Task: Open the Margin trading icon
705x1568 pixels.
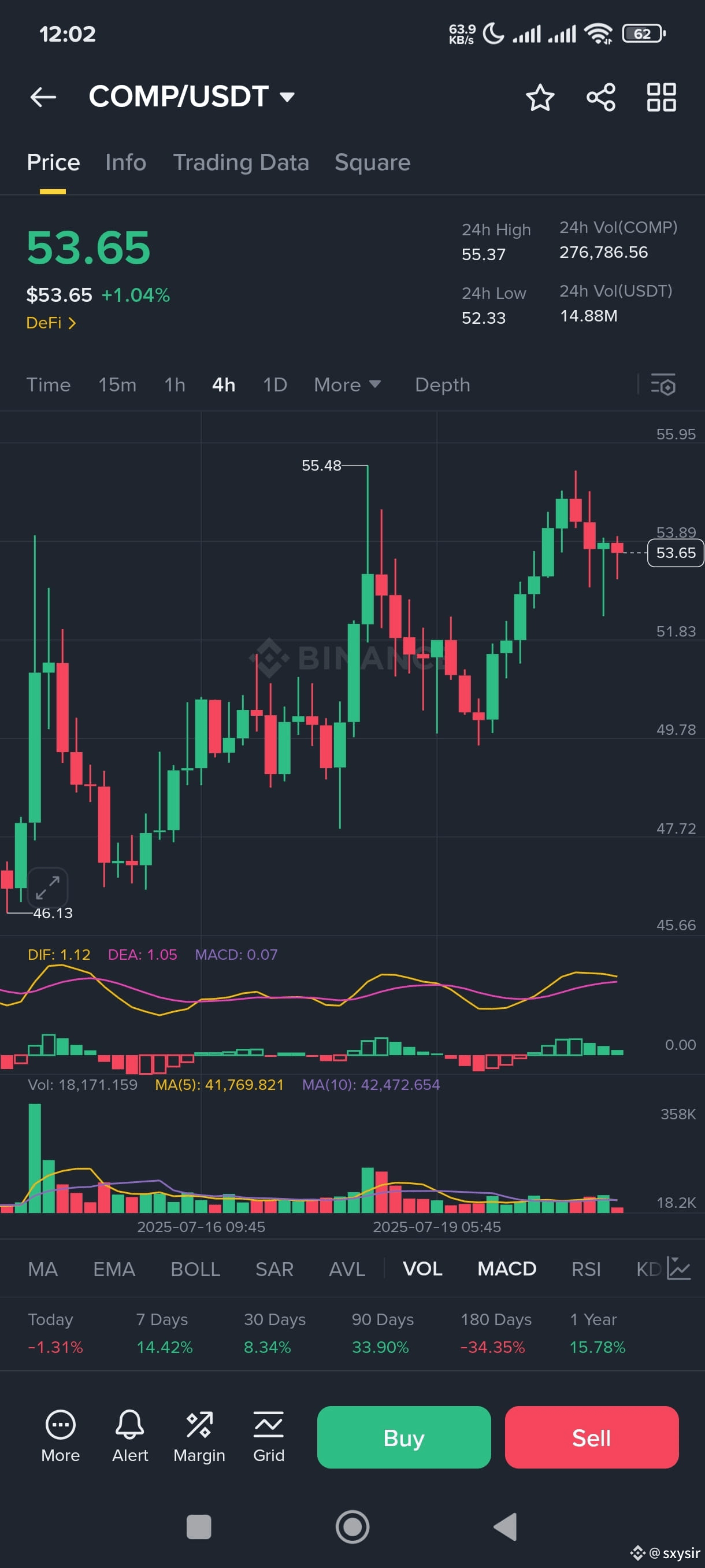Action: pyautogui.click(x=199, y=1437)
